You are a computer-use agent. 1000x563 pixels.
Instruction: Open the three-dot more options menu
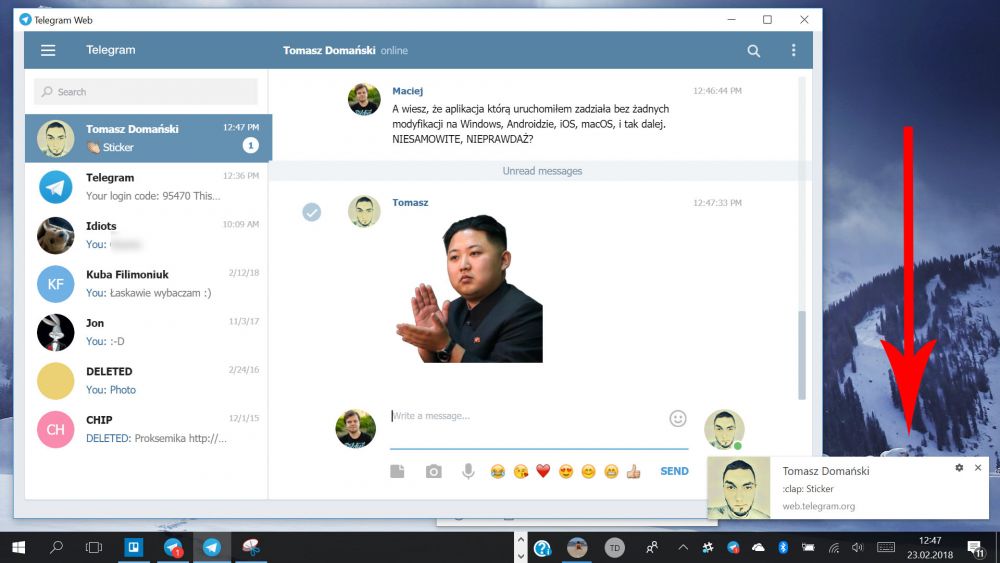[x=793, y=50]
